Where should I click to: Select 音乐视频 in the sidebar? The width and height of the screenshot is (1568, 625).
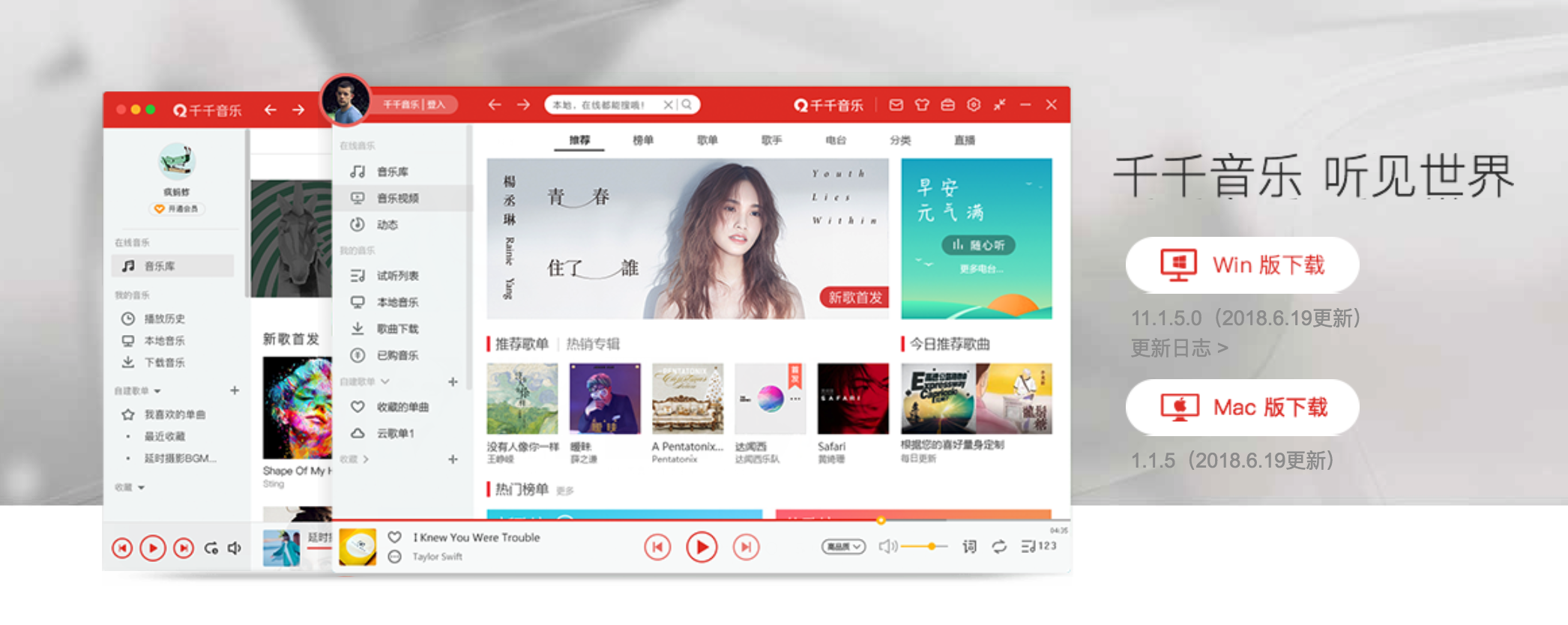402,198
